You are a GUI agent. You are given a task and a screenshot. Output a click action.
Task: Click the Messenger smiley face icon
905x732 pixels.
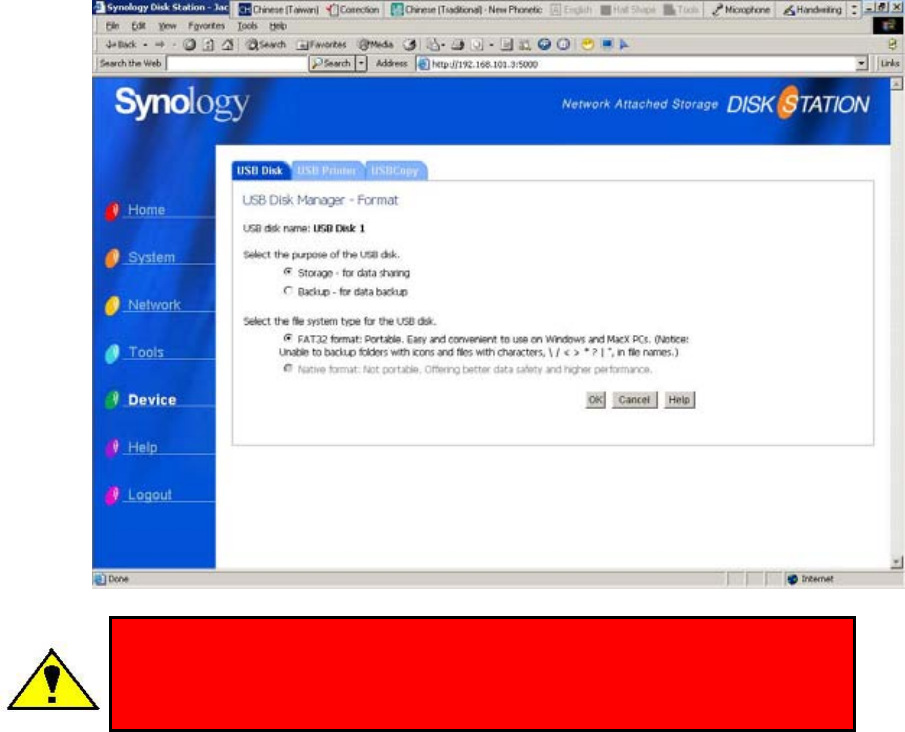(588, 44)
